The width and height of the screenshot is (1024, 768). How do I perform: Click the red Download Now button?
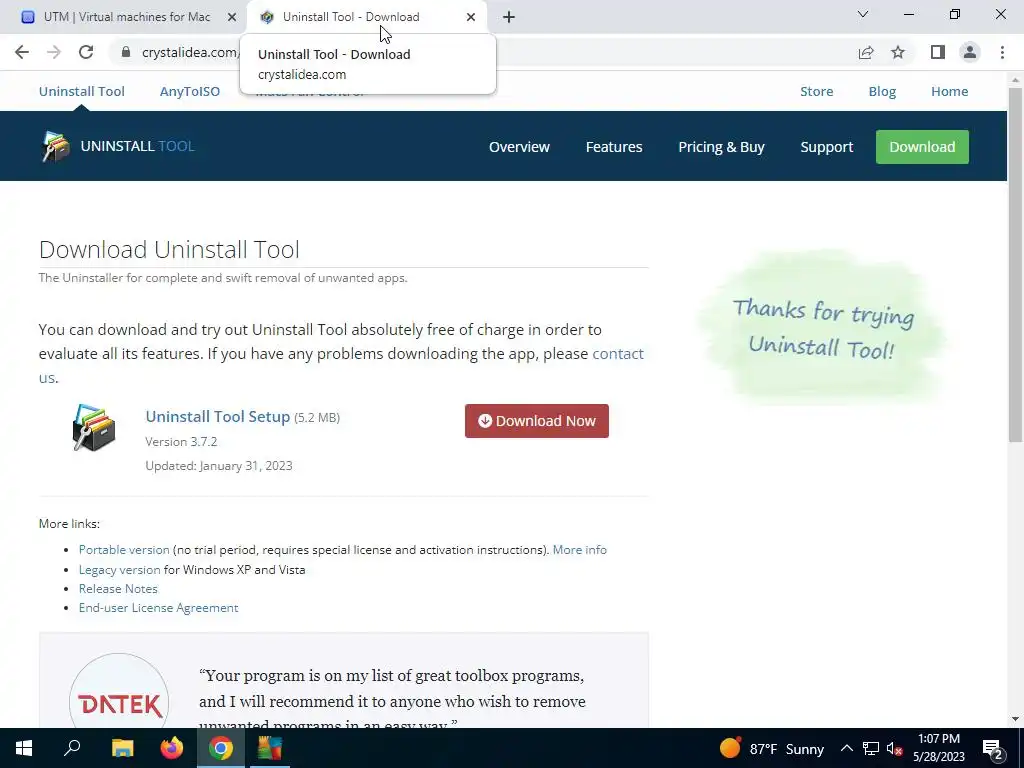[537, 421]
